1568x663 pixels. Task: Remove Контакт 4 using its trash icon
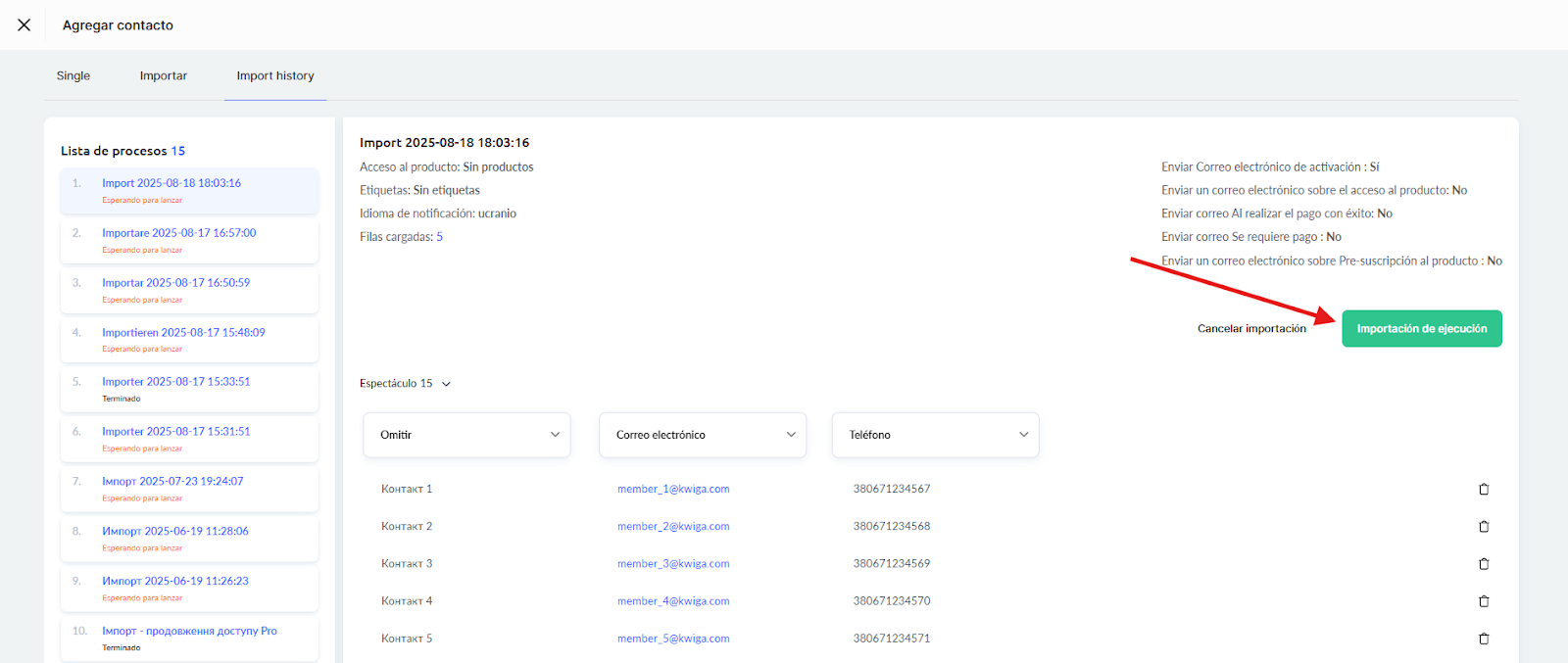(x=1484, y=601)
